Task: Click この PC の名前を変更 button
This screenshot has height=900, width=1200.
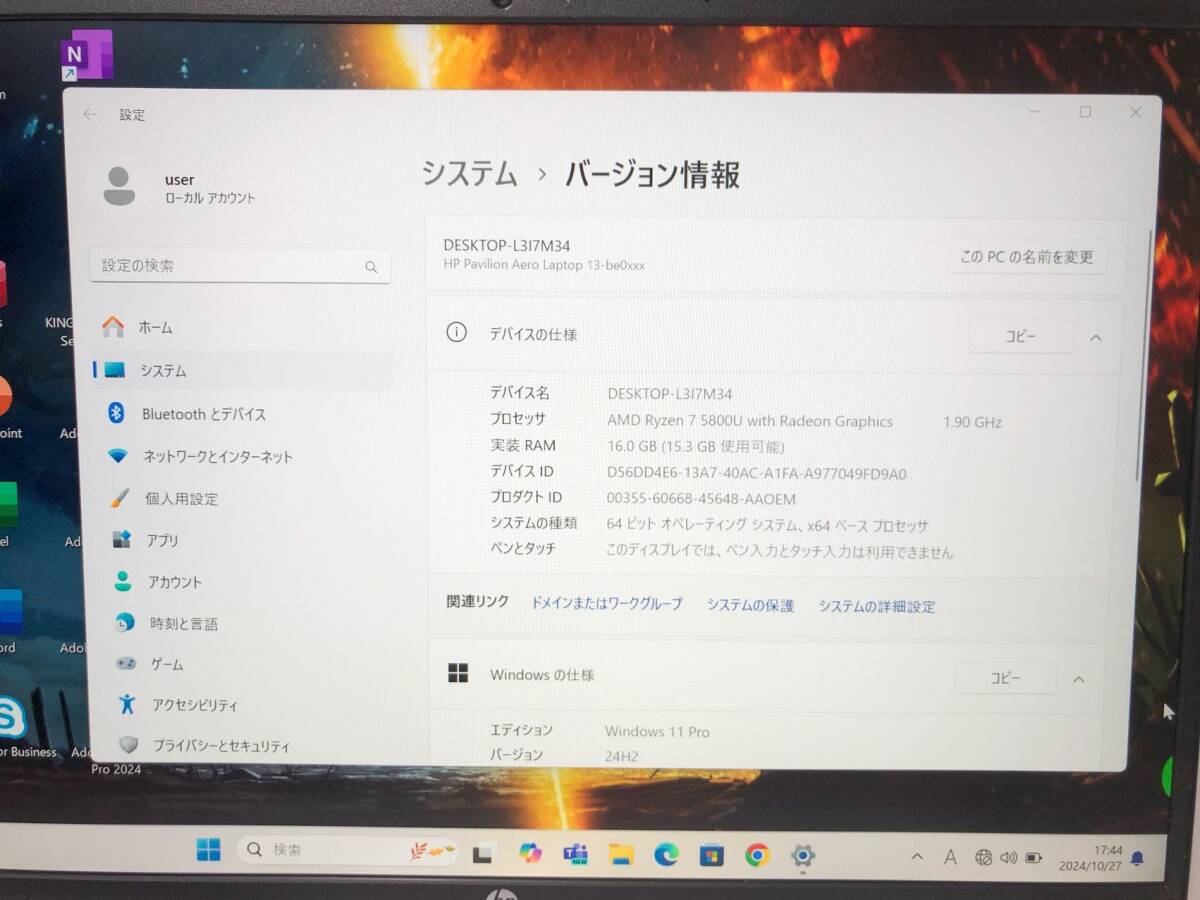Action: 1027,257
